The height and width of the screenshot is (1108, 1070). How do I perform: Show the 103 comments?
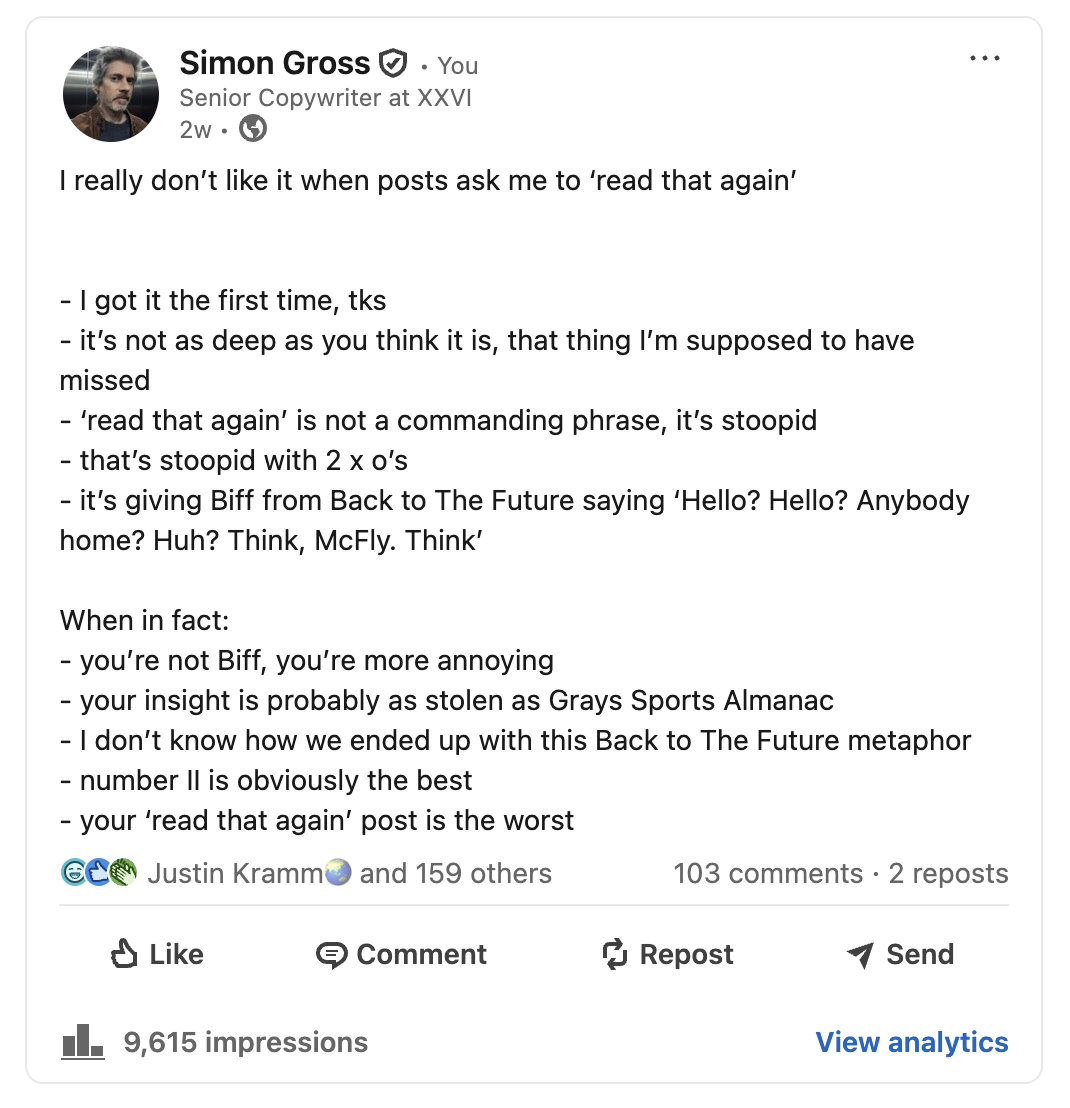click(x=768, y=873)
